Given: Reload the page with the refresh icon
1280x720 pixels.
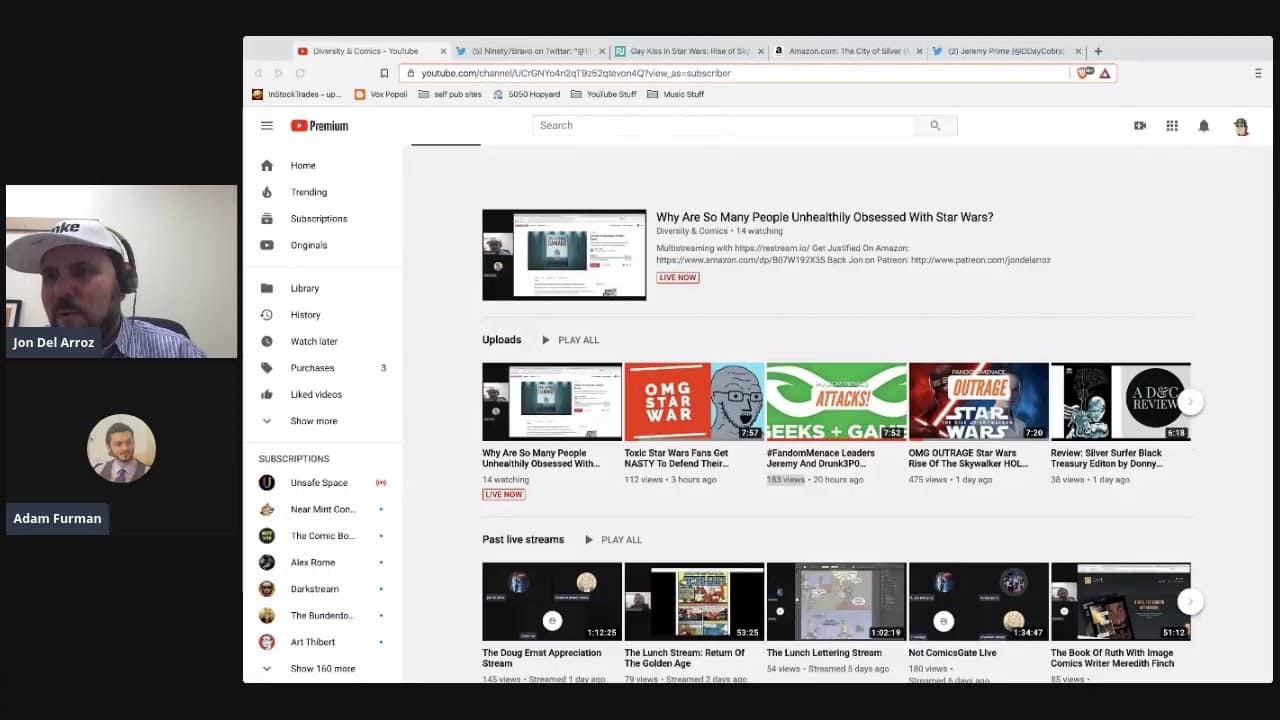Looking at the screenshot, I should pyautogui.click(x=300, y=73).
